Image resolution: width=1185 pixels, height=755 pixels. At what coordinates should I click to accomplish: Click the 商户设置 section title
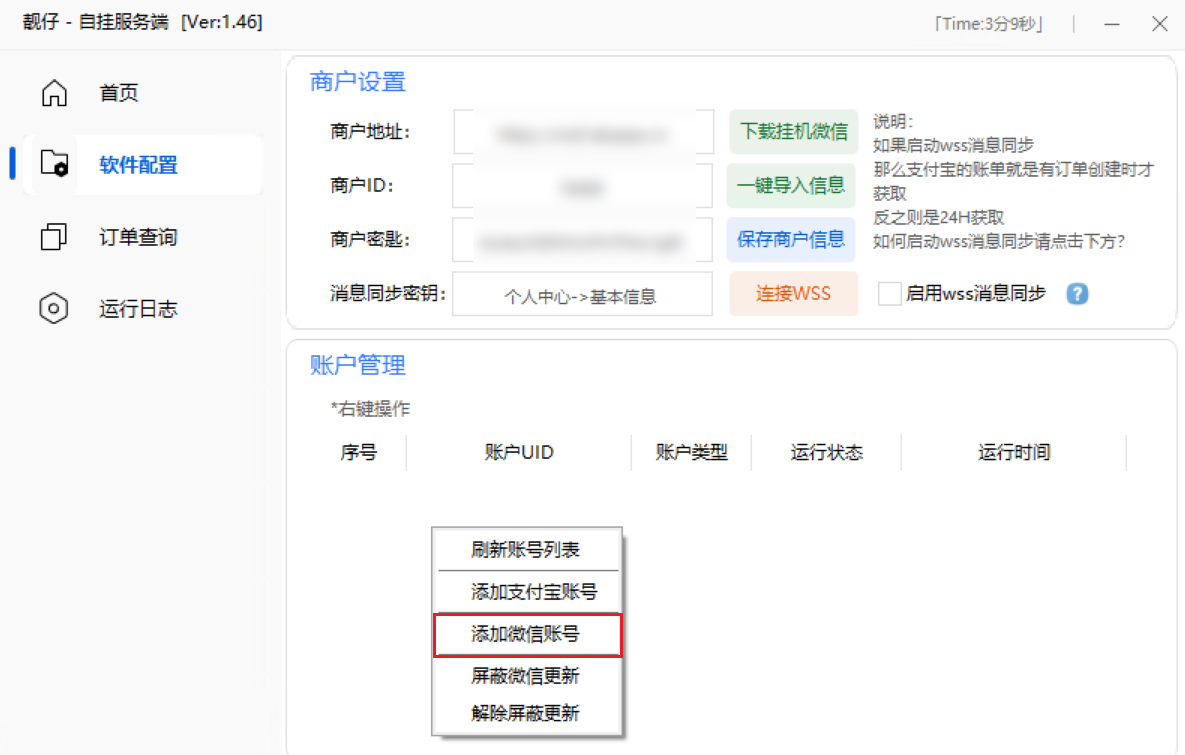[x=357, y=82]
